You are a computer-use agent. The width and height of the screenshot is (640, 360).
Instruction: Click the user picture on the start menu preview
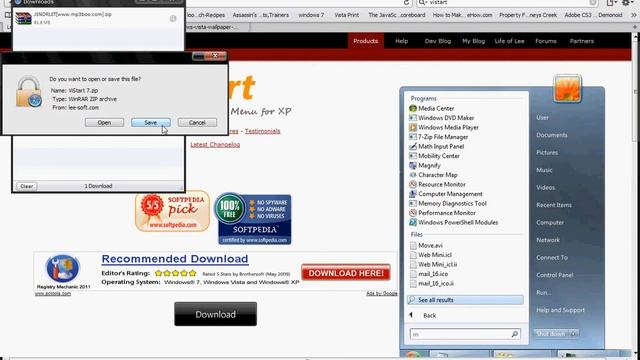(x=567, y=89)
